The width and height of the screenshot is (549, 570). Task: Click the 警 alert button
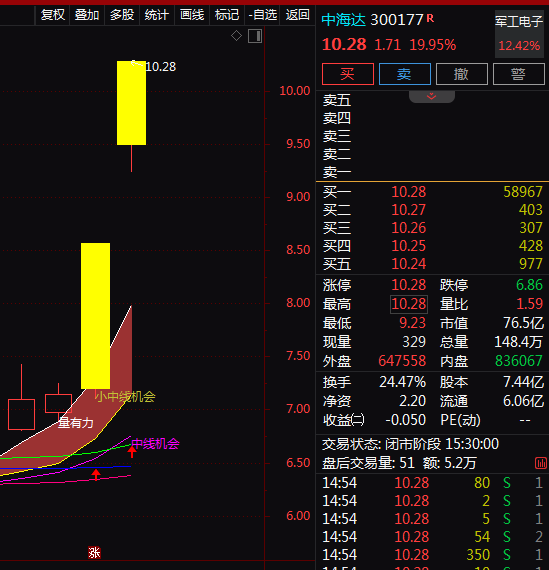tap(518, 74)
